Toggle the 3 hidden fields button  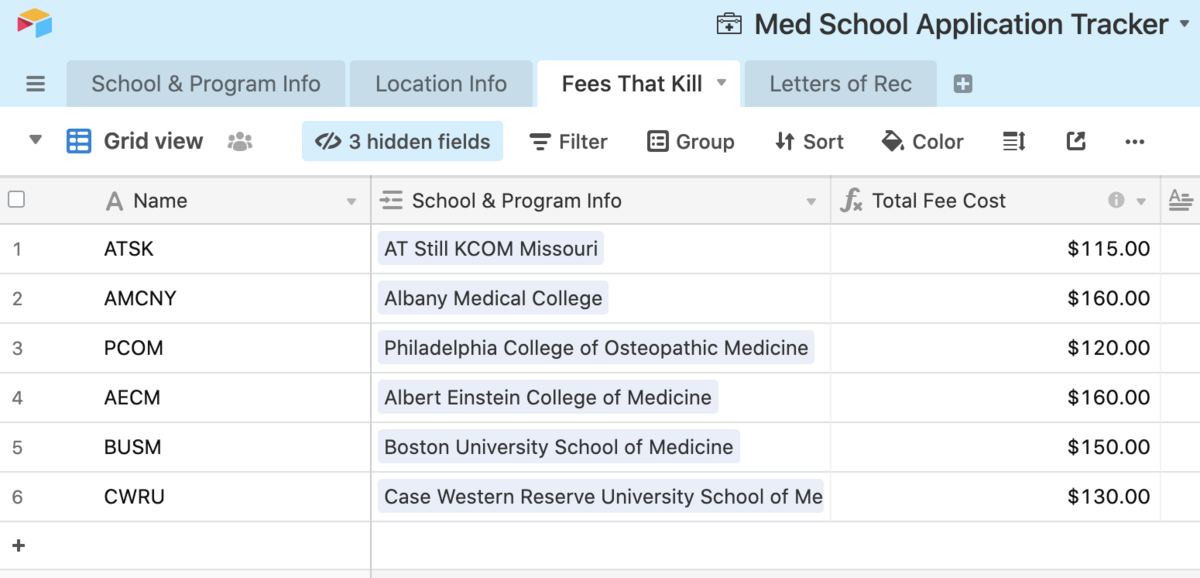pos(402,142)
